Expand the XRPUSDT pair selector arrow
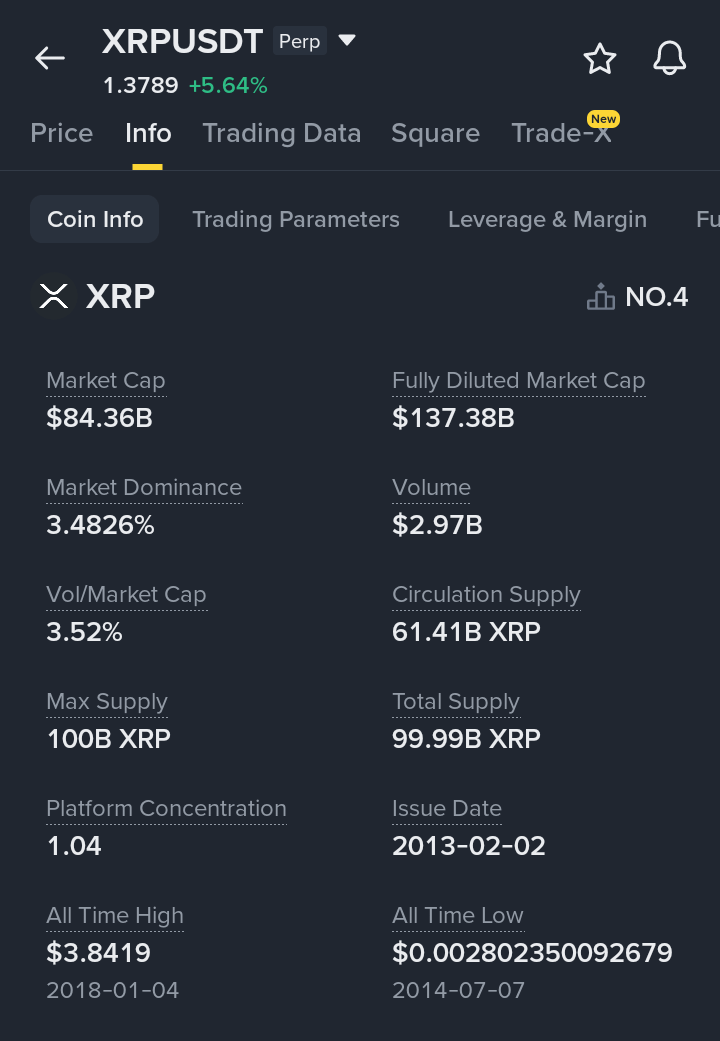 (347, 41)
